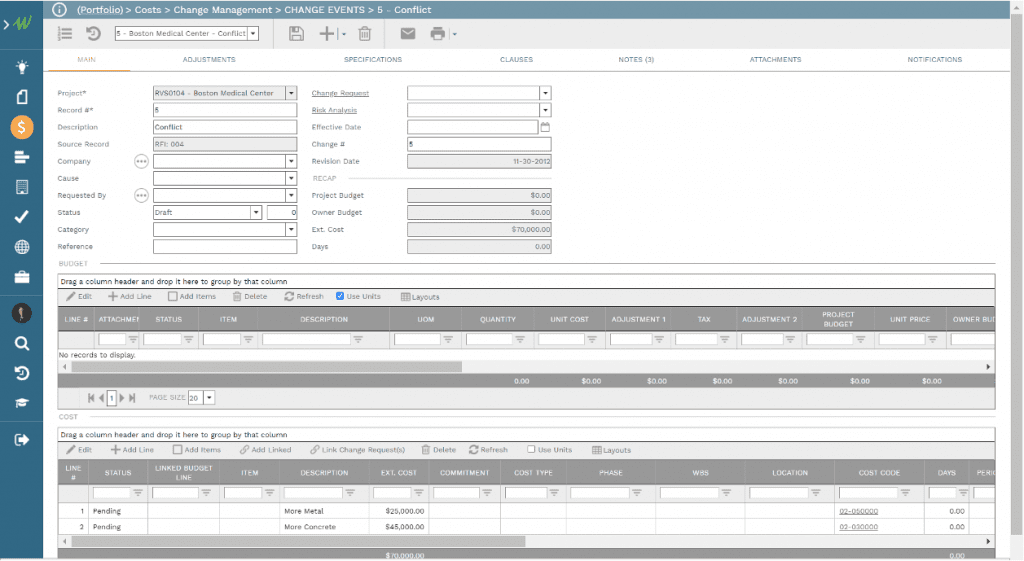Click the printer icon in toolbar

(437, 33)
